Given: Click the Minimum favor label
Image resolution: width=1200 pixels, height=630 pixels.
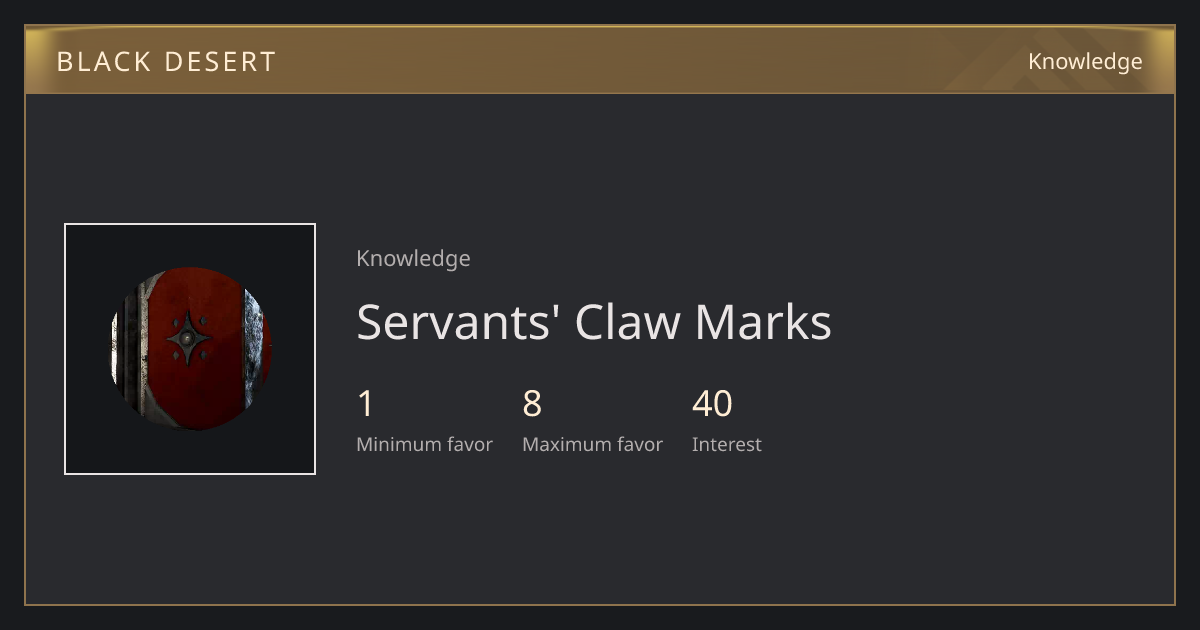Looking at the screenshot, I should pos(424,445).
